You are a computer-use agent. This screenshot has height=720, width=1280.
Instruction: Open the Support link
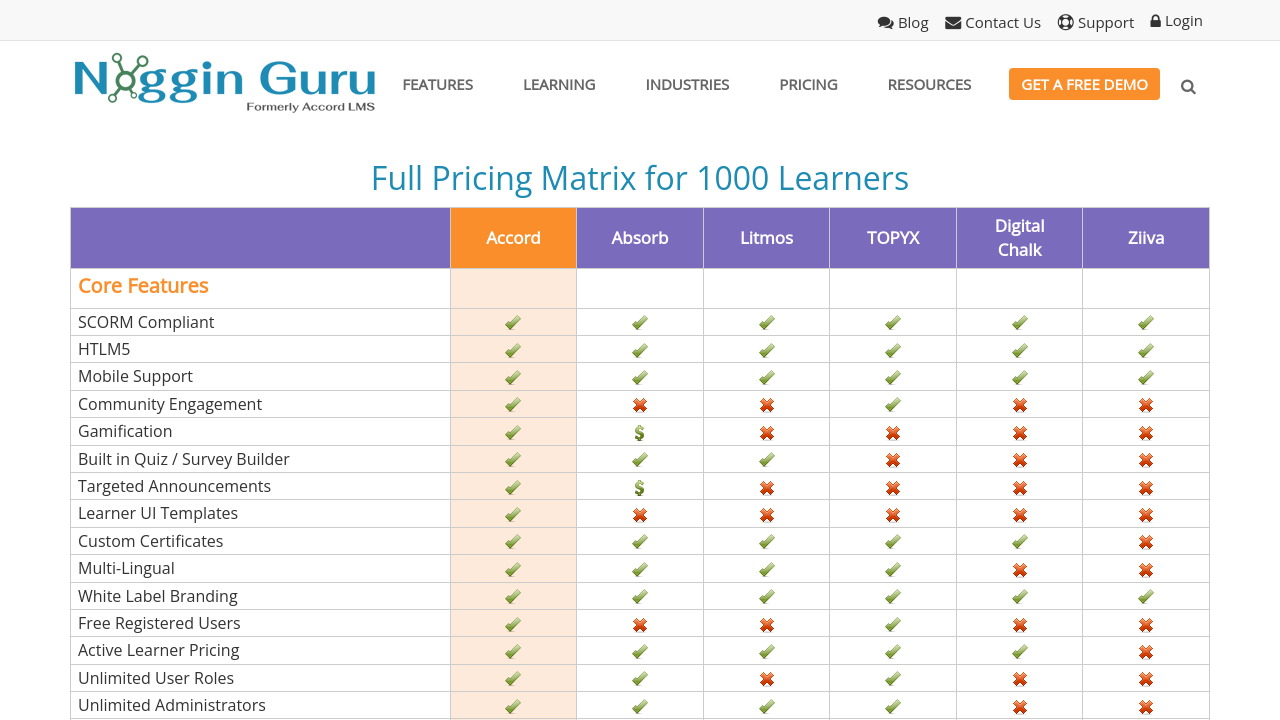point(1096,22)
